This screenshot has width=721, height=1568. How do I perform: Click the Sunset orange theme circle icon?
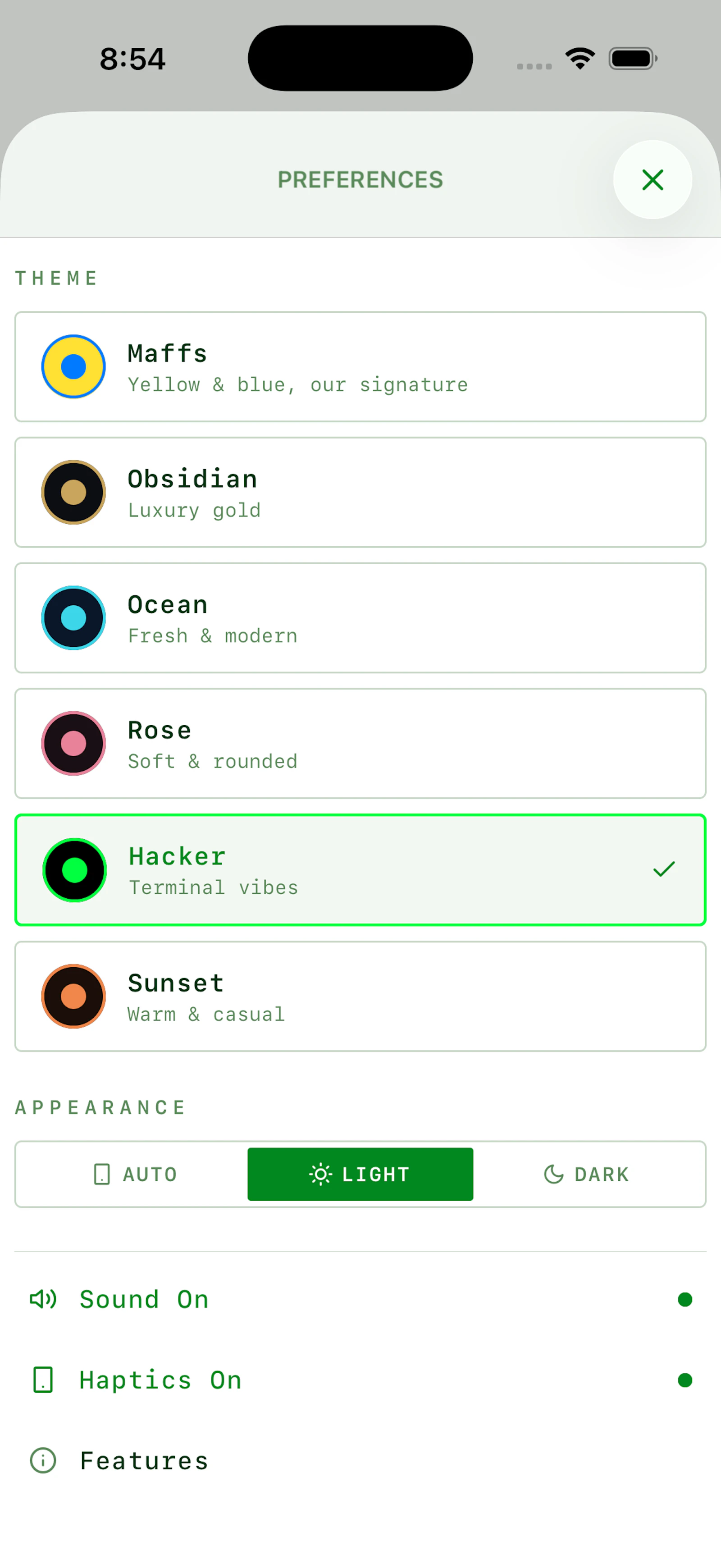[73, 997]
